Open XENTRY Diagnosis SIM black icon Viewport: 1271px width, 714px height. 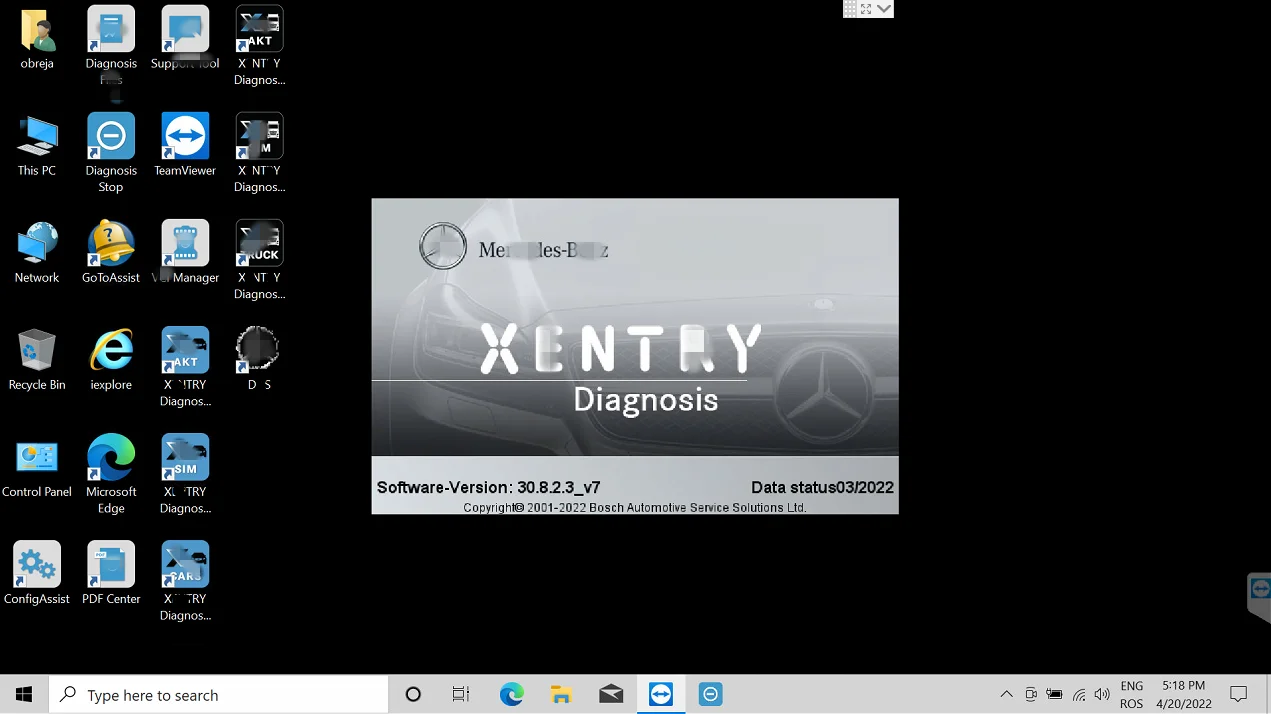[x=259, y=138]
